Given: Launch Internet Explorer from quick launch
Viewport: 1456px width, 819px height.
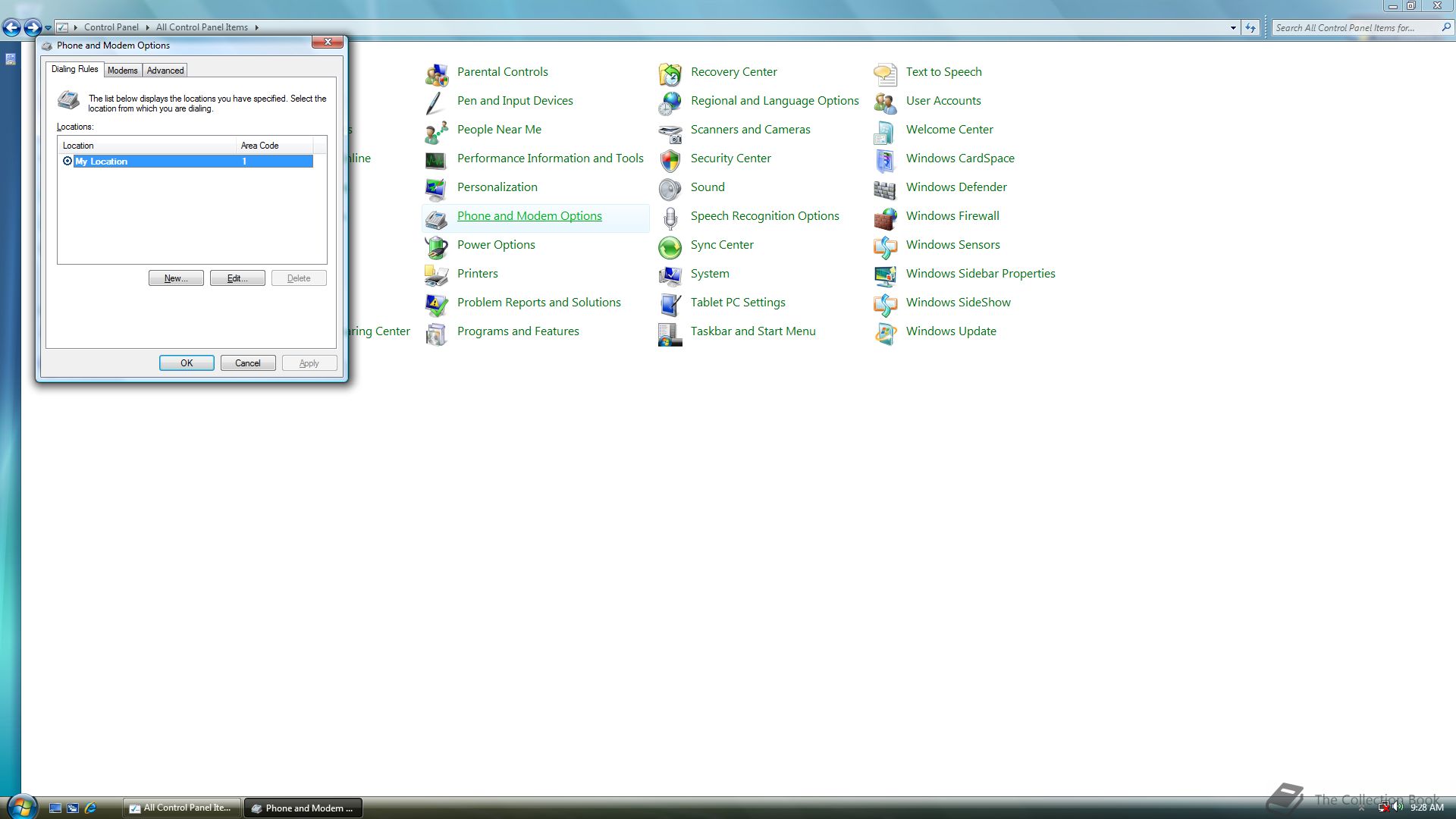Looking at the screenshot, I should coord(90,808).
